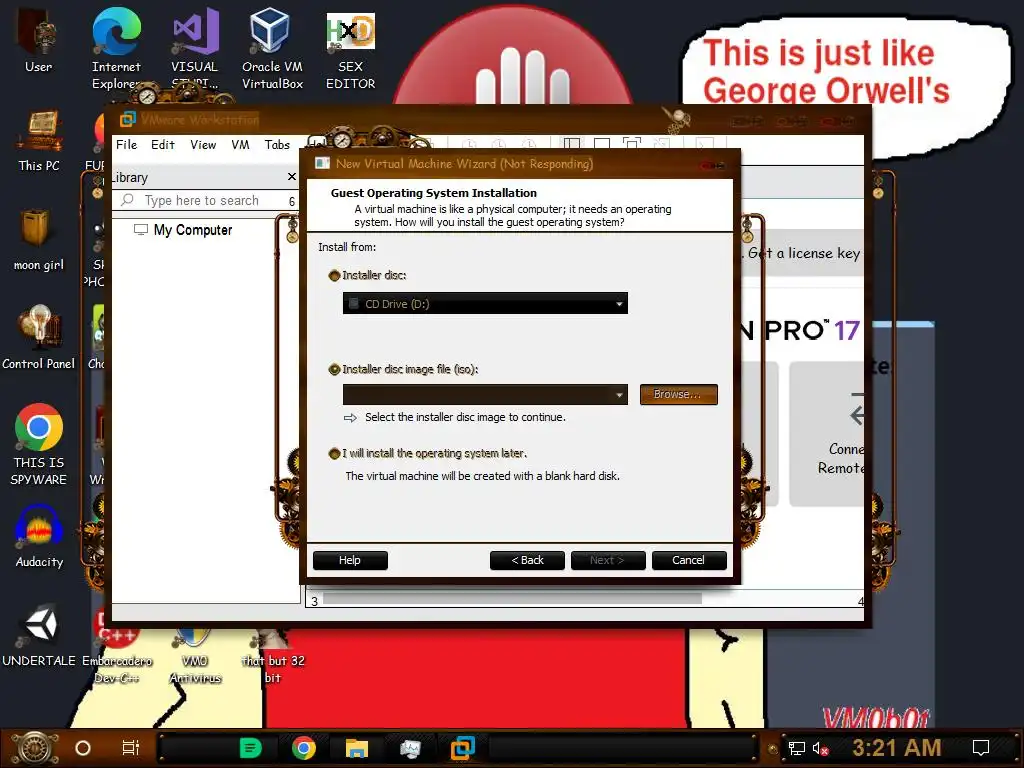
Task: Launch the Audacity desktop shortcut
Action: coord(39,536)
